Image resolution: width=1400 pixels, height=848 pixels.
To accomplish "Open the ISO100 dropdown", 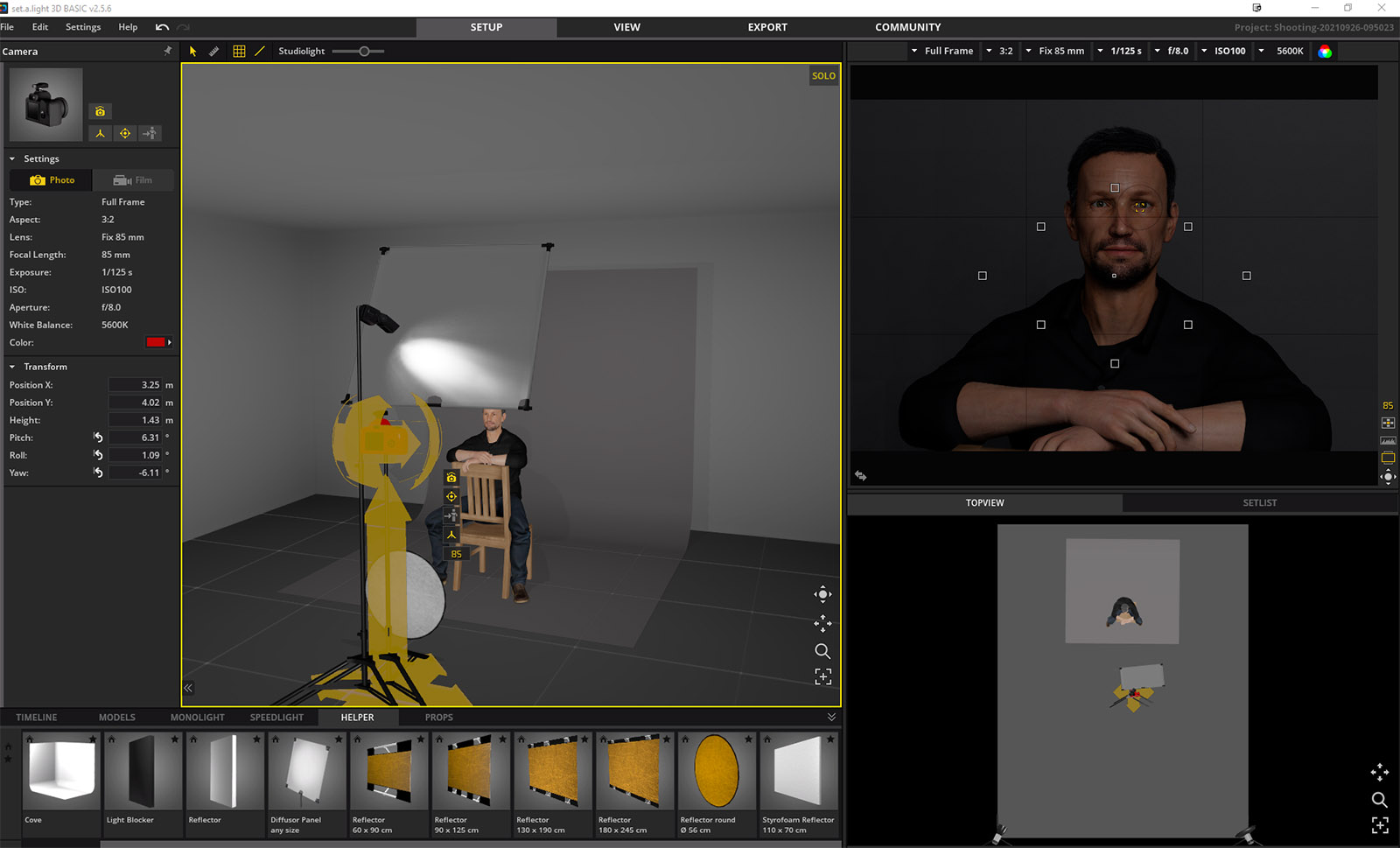I will [x=1222, y=51].
